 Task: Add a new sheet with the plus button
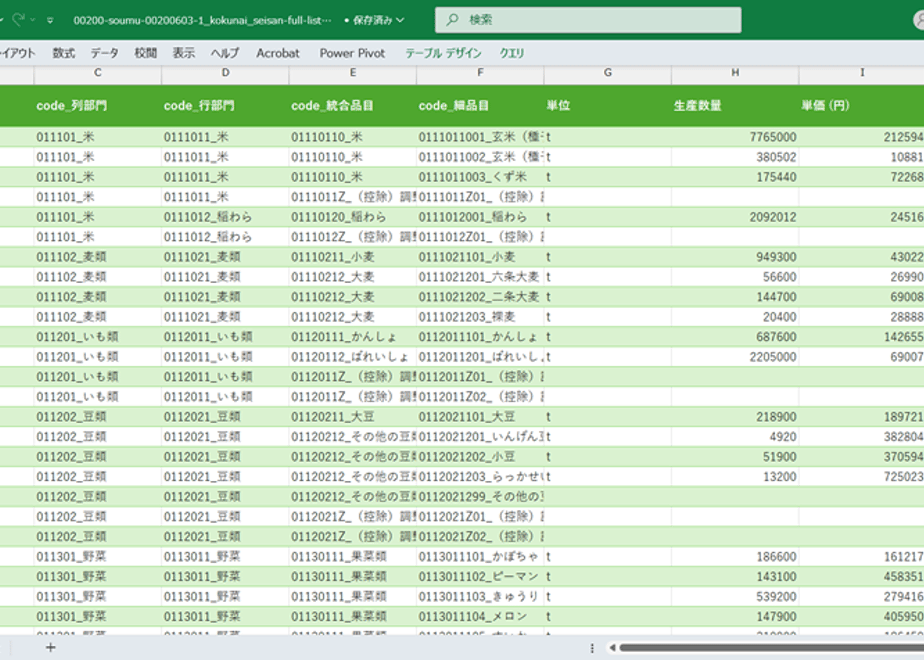pos(51,647)
